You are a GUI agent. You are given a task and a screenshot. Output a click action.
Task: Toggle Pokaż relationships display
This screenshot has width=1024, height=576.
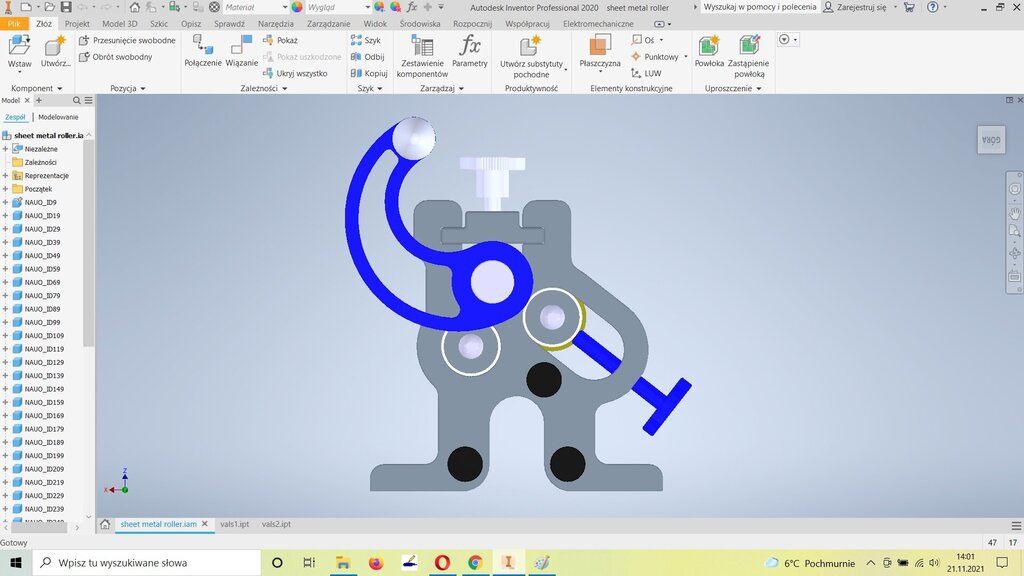click(280, 41)
